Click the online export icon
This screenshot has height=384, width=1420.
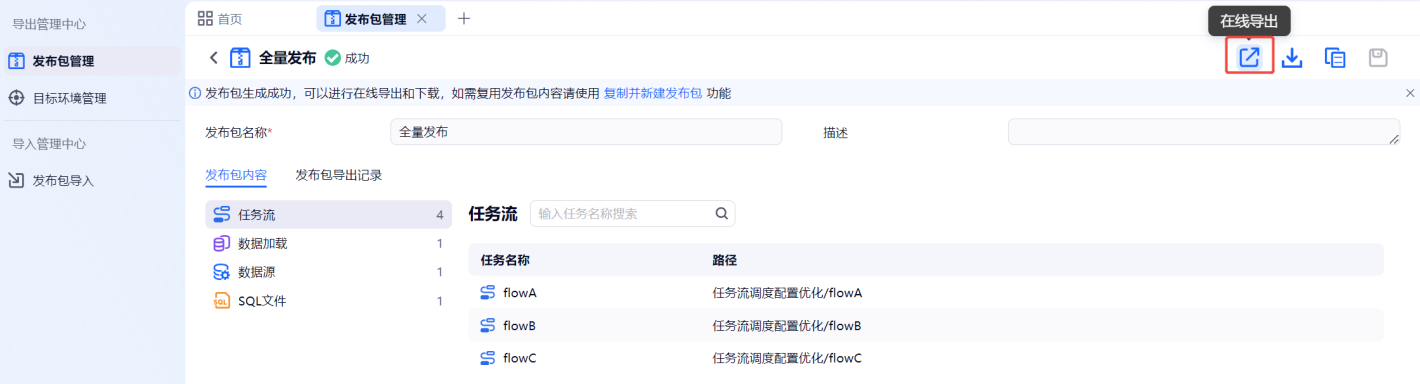pos(1249,57)
